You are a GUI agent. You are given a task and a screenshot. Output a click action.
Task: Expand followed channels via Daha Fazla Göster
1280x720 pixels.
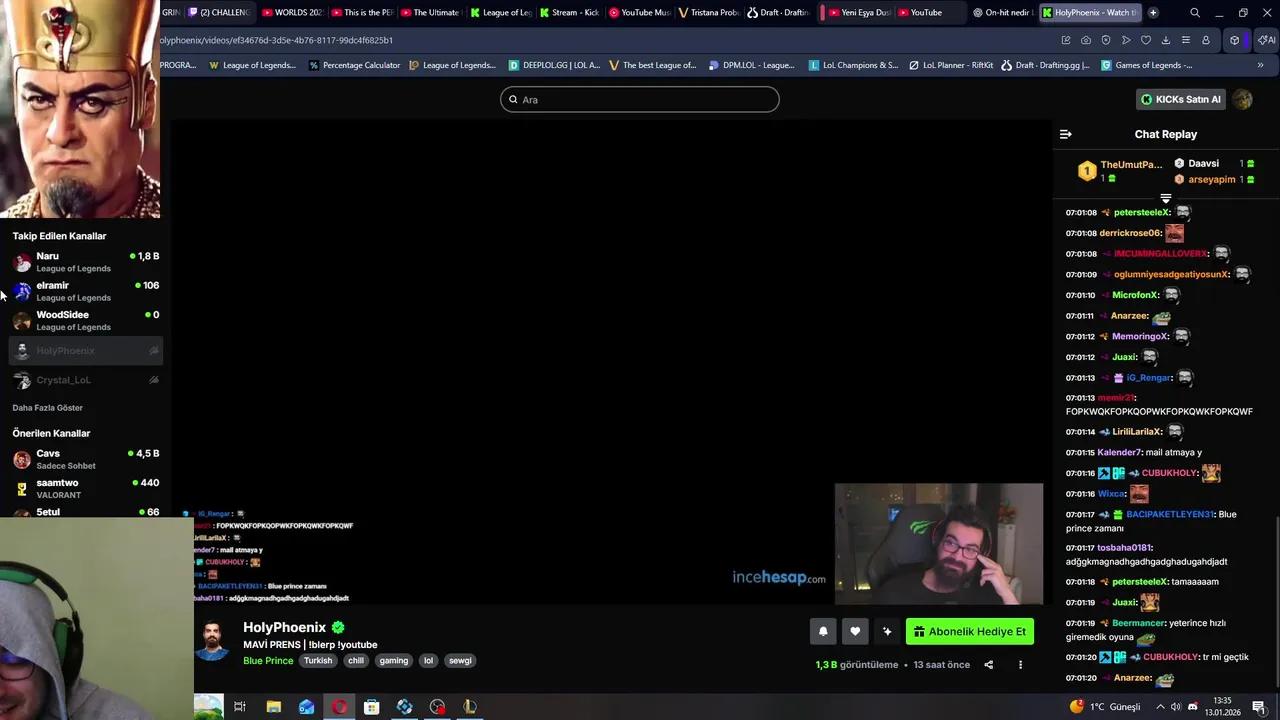47,407
